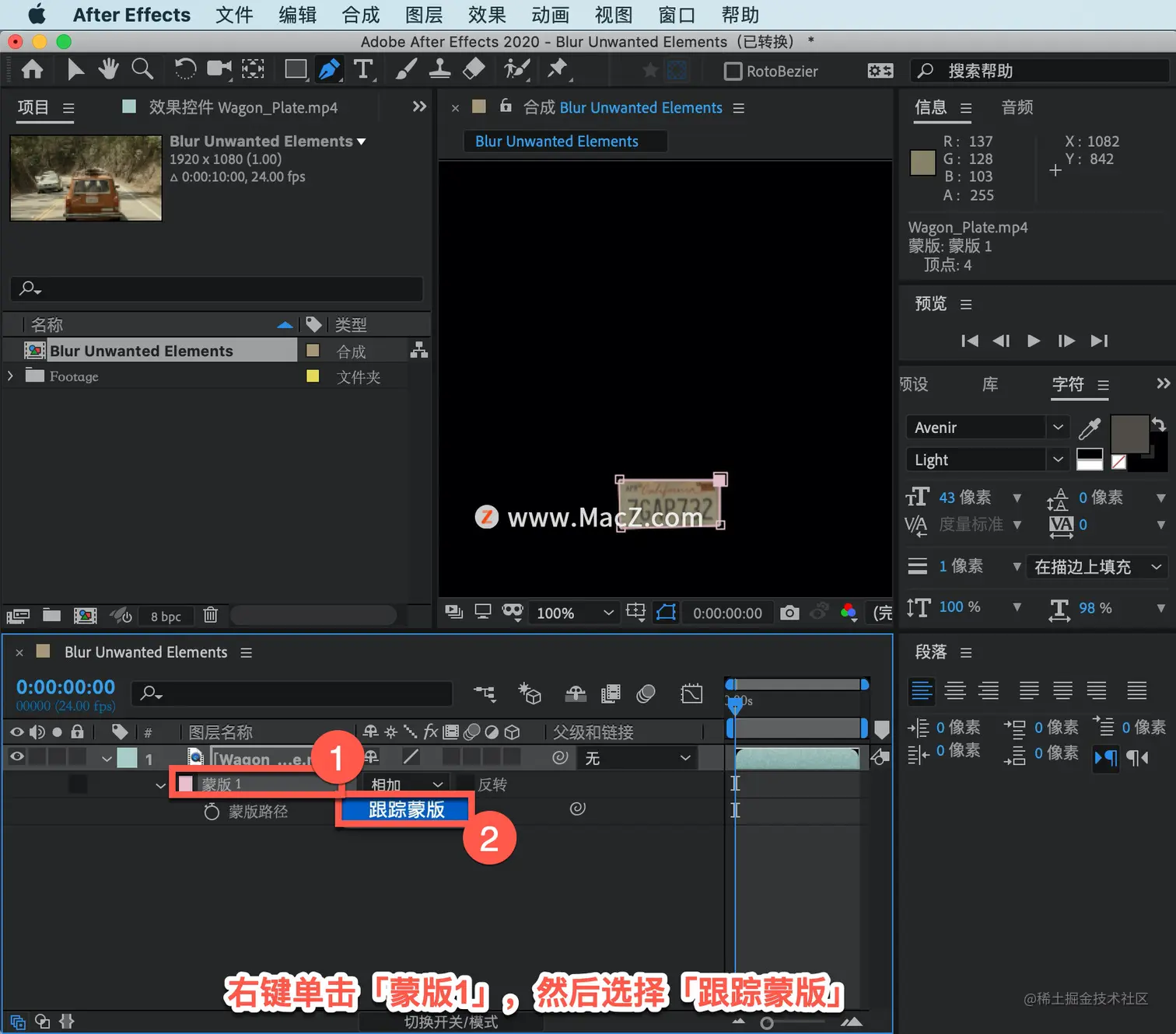The width and height of the screenshot is (1176, 1034).
Task: Open the 图层 menu
Action: tap(424, 15)
